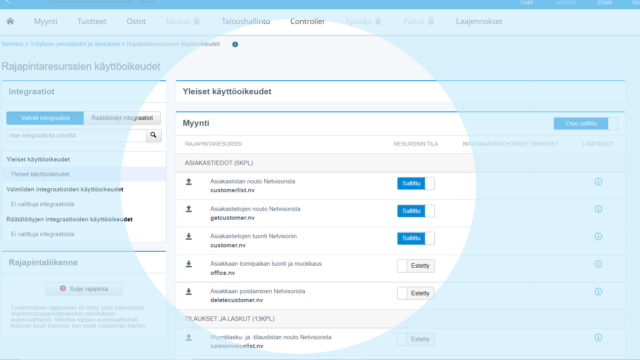
Task: Toggle Sallittu switch for getcustomer.nv
Action: coord(416,211)
